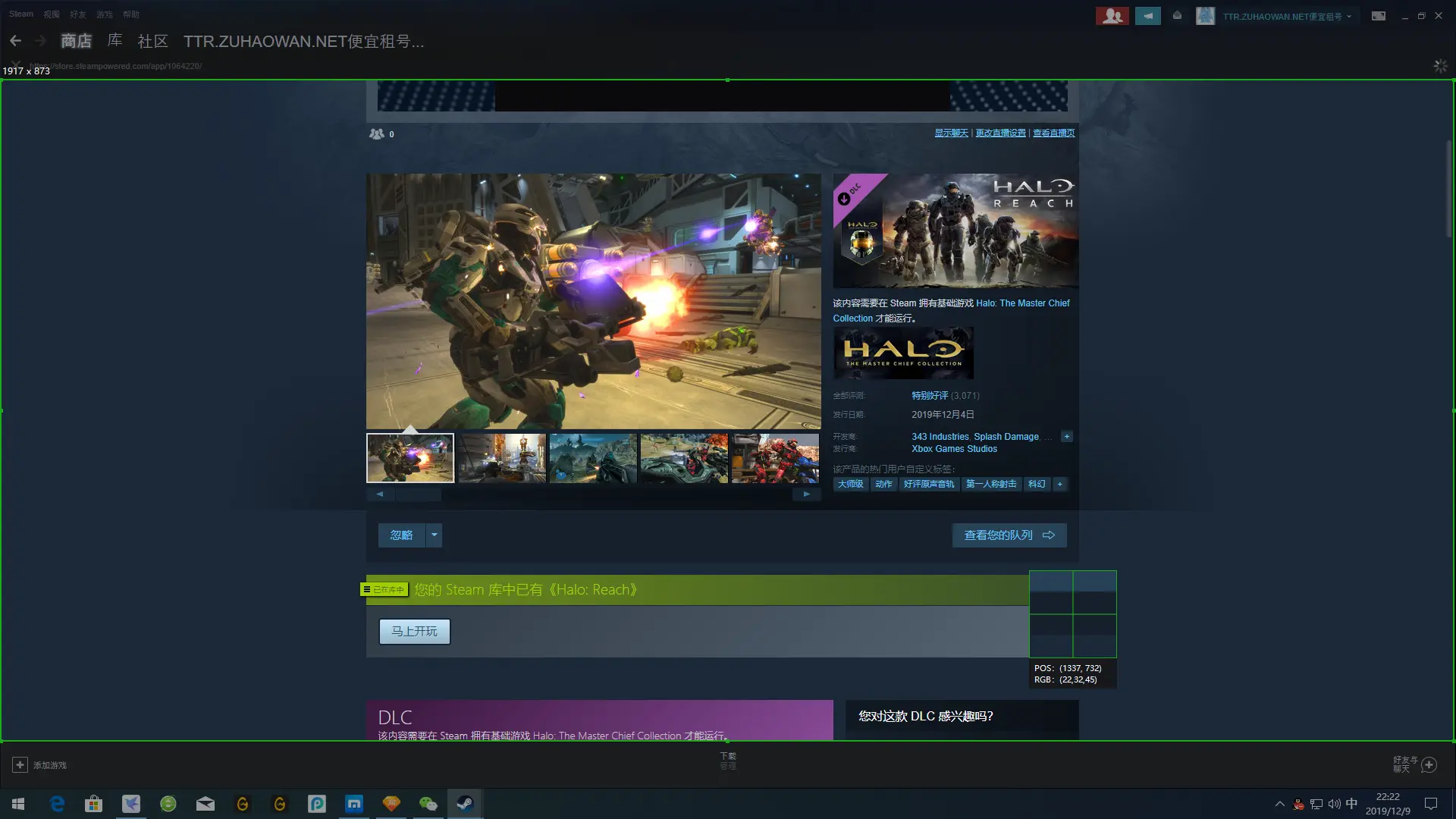Click the right arrow of screenshot strip

click(x=806, y=494)
